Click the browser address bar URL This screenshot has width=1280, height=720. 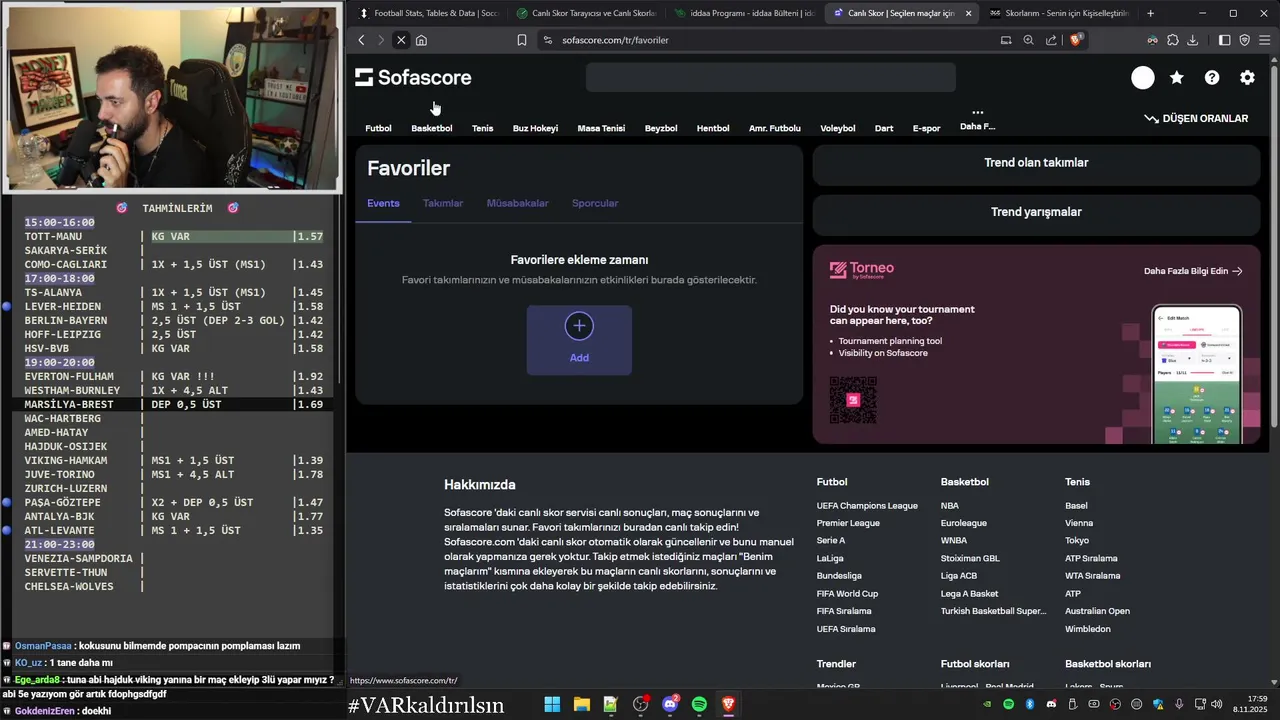pos(615,40)
